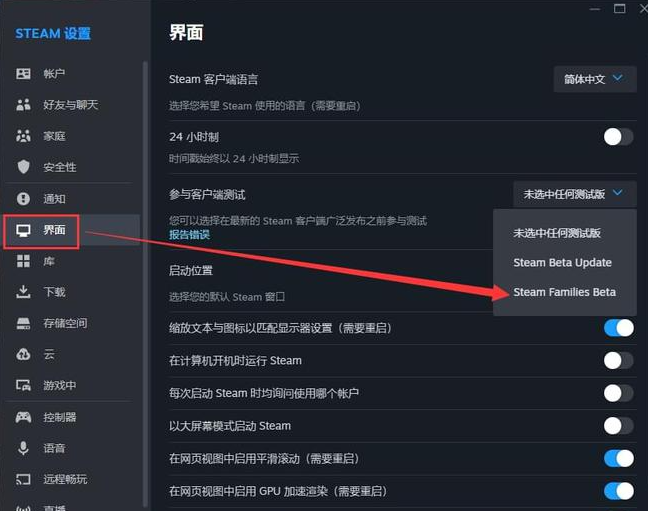Open the 下载 settings section
Screen dimensions: 648x511
pos(72,292)
